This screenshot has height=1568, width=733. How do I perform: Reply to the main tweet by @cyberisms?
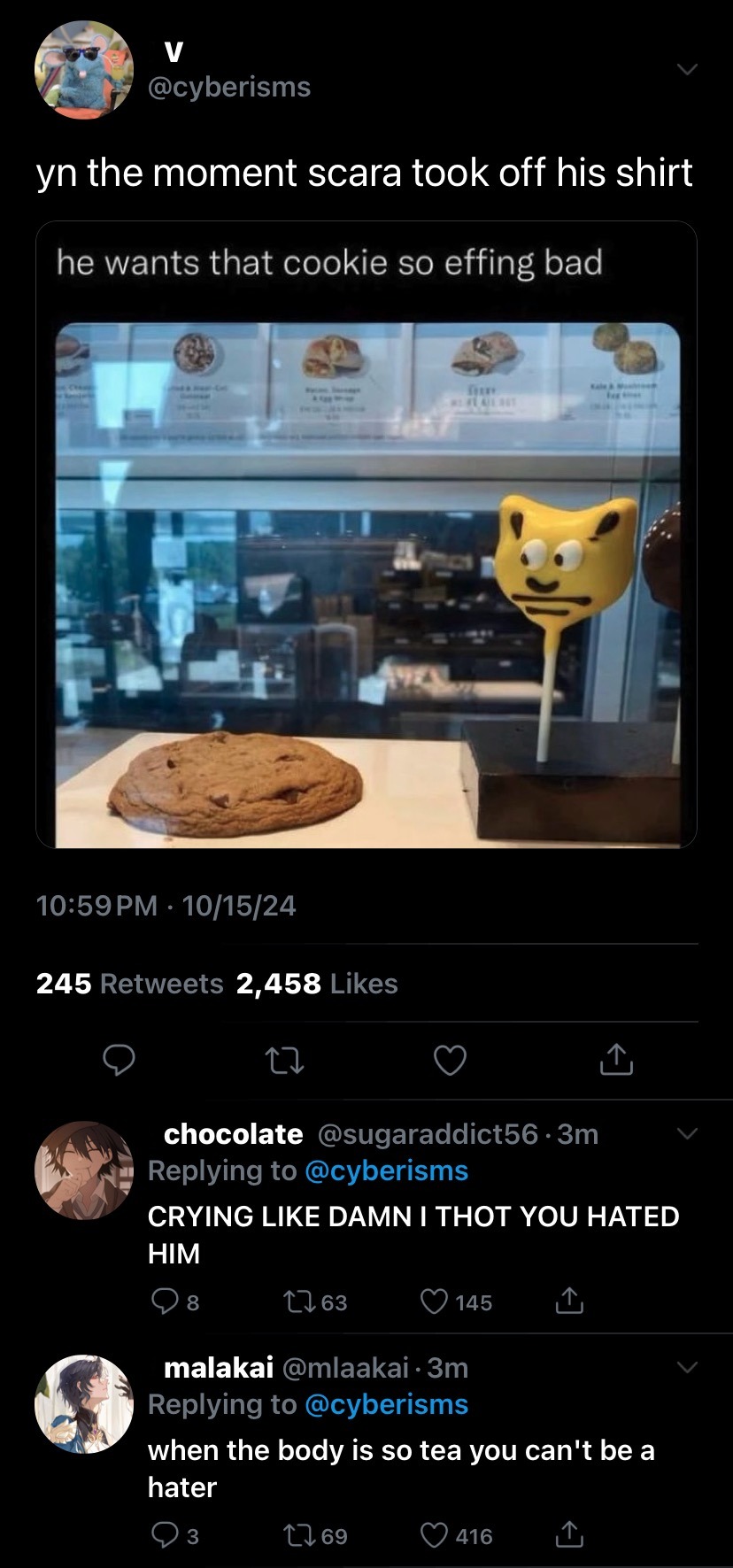pos(119,1060)
